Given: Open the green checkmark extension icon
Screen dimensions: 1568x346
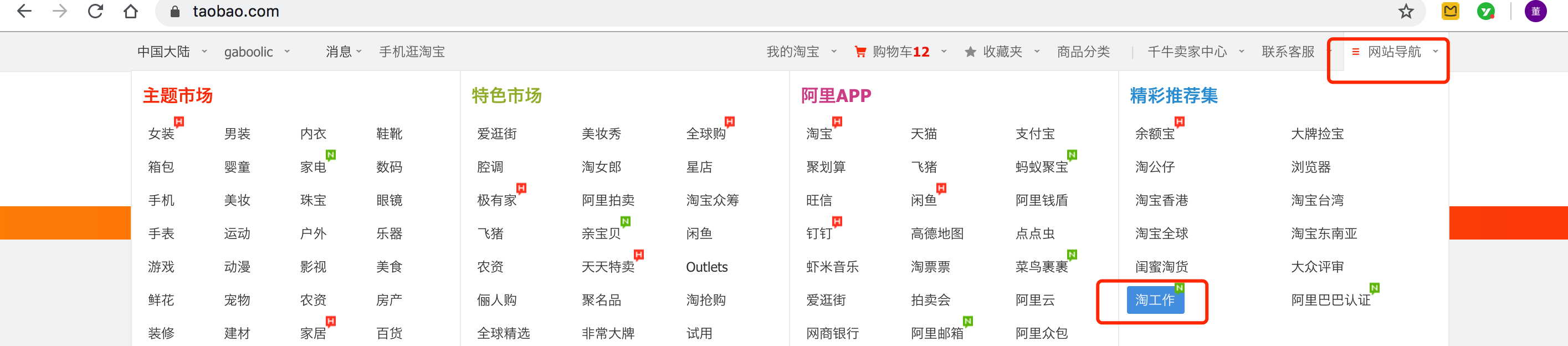Looking at the screenshot, I should [x=1486, y=11].
